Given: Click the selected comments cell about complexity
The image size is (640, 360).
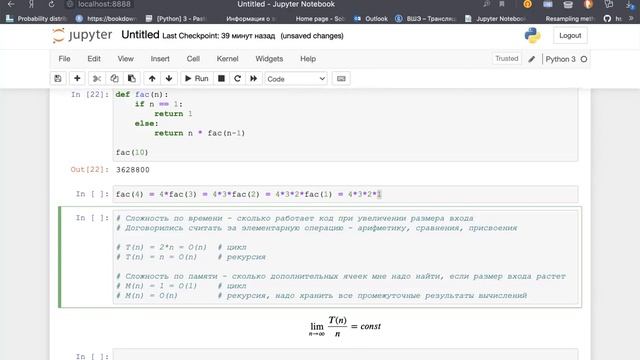Looking at the screenshot, I should (x=345, y=257).
